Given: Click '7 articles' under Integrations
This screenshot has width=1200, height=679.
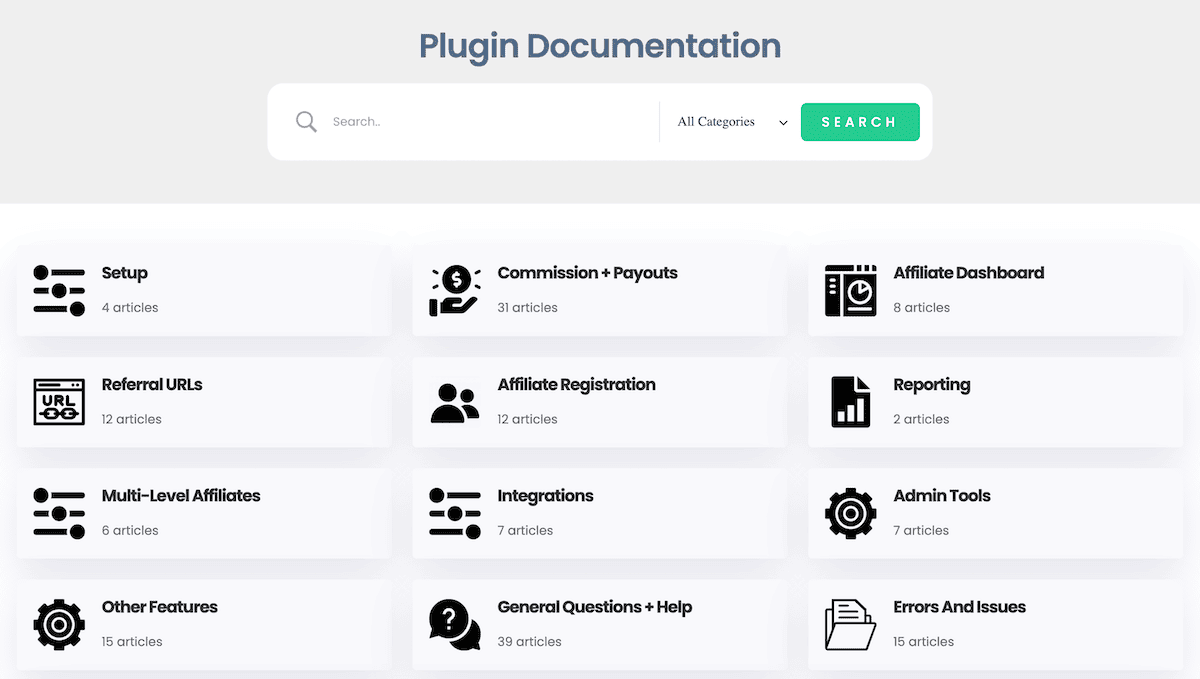Looking at the screenshot, I should 525,530.
